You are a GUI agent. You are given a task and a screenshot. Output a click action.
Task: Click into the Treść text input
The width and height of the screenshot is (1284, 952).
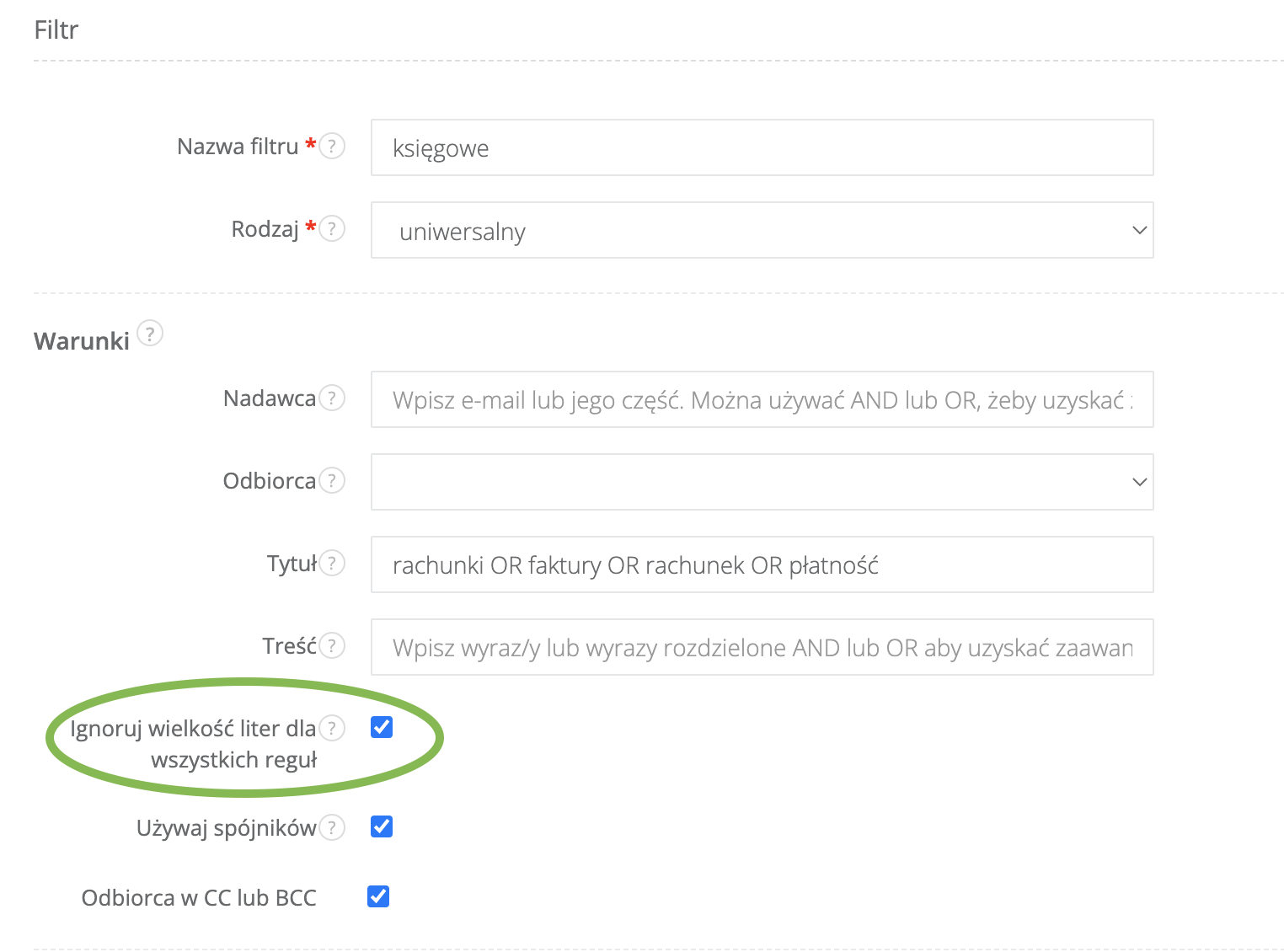(x=762, y=647)
